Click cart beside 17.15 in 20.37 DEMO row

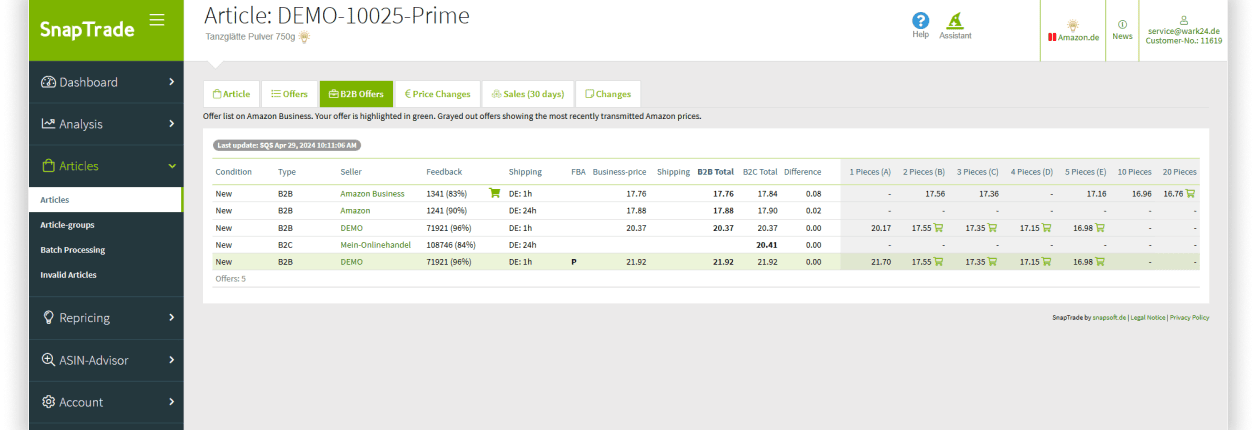[x=1046, y=228]
